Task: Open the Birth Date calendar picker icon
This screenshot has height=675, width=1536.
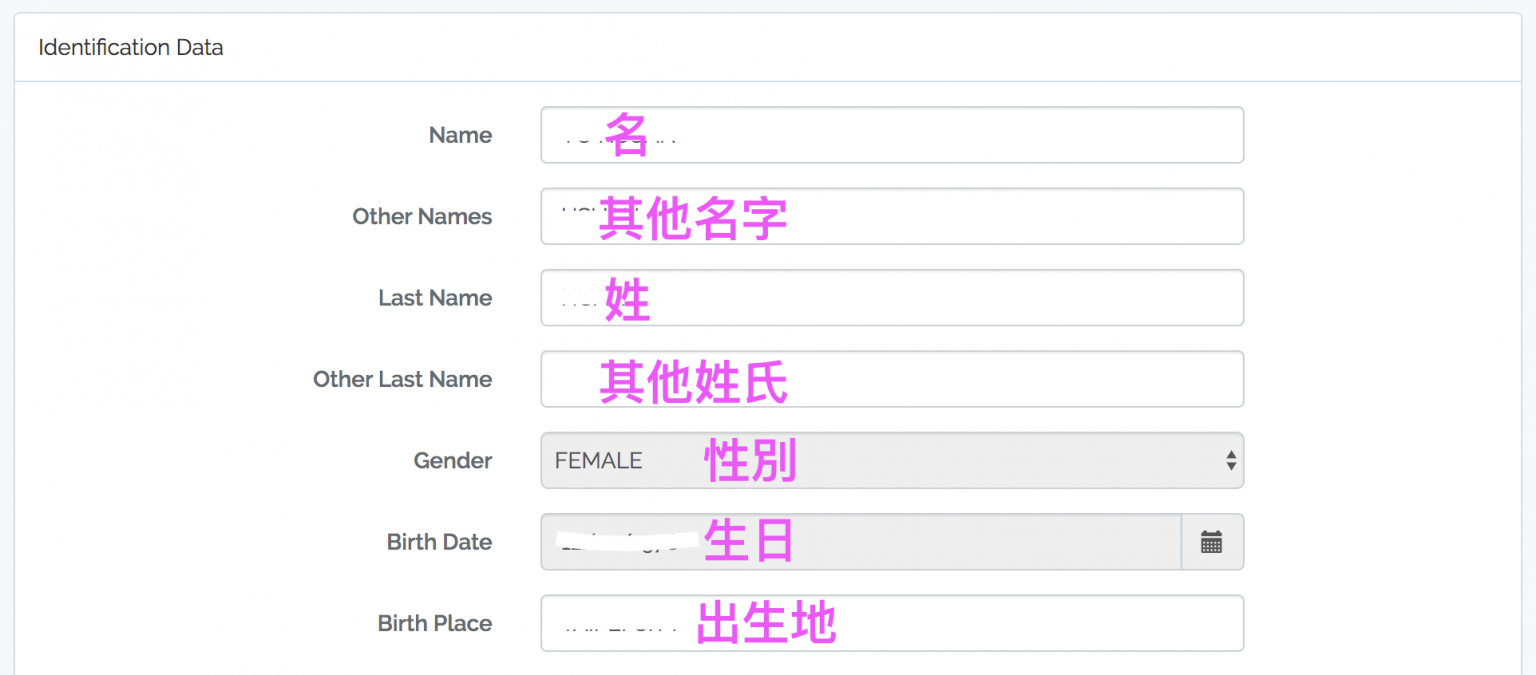Action: point(1211,542)
